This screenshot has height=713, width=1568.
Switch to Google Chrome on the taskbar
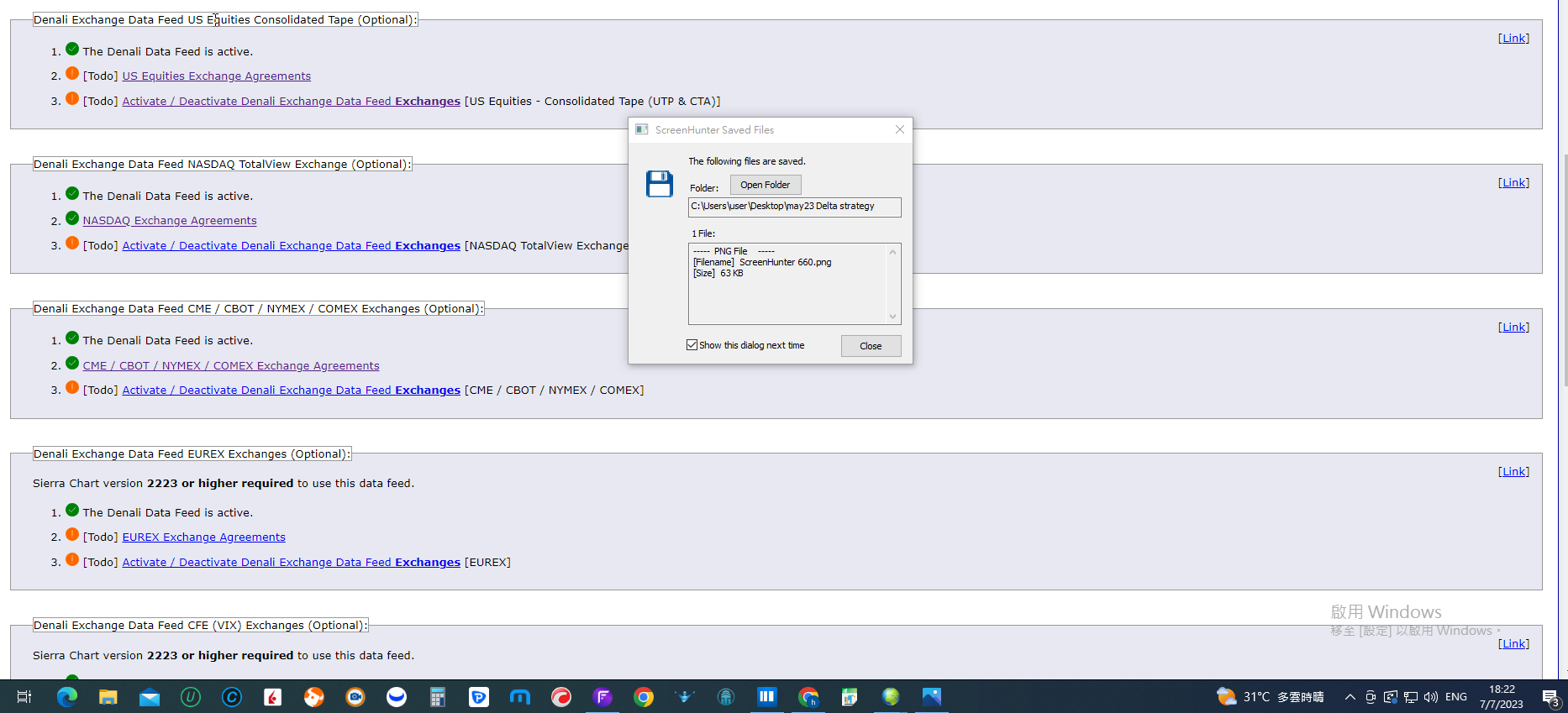tap(644, 696)
